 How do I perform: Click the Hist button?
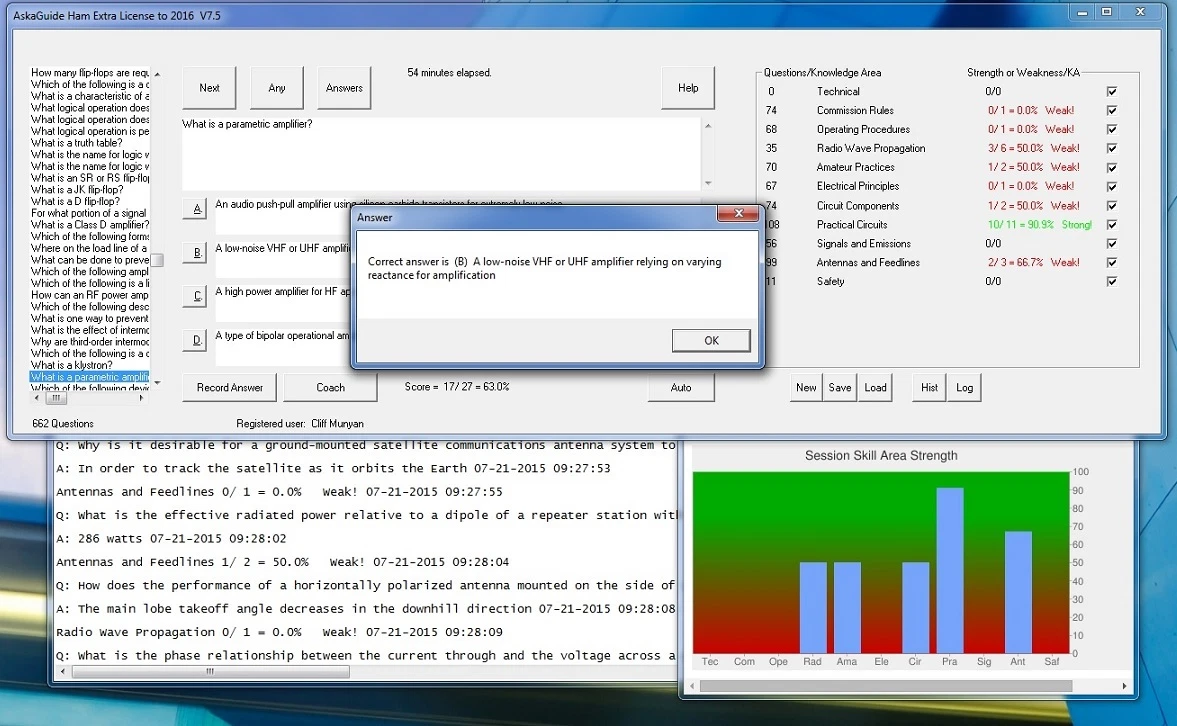[929, 387]
